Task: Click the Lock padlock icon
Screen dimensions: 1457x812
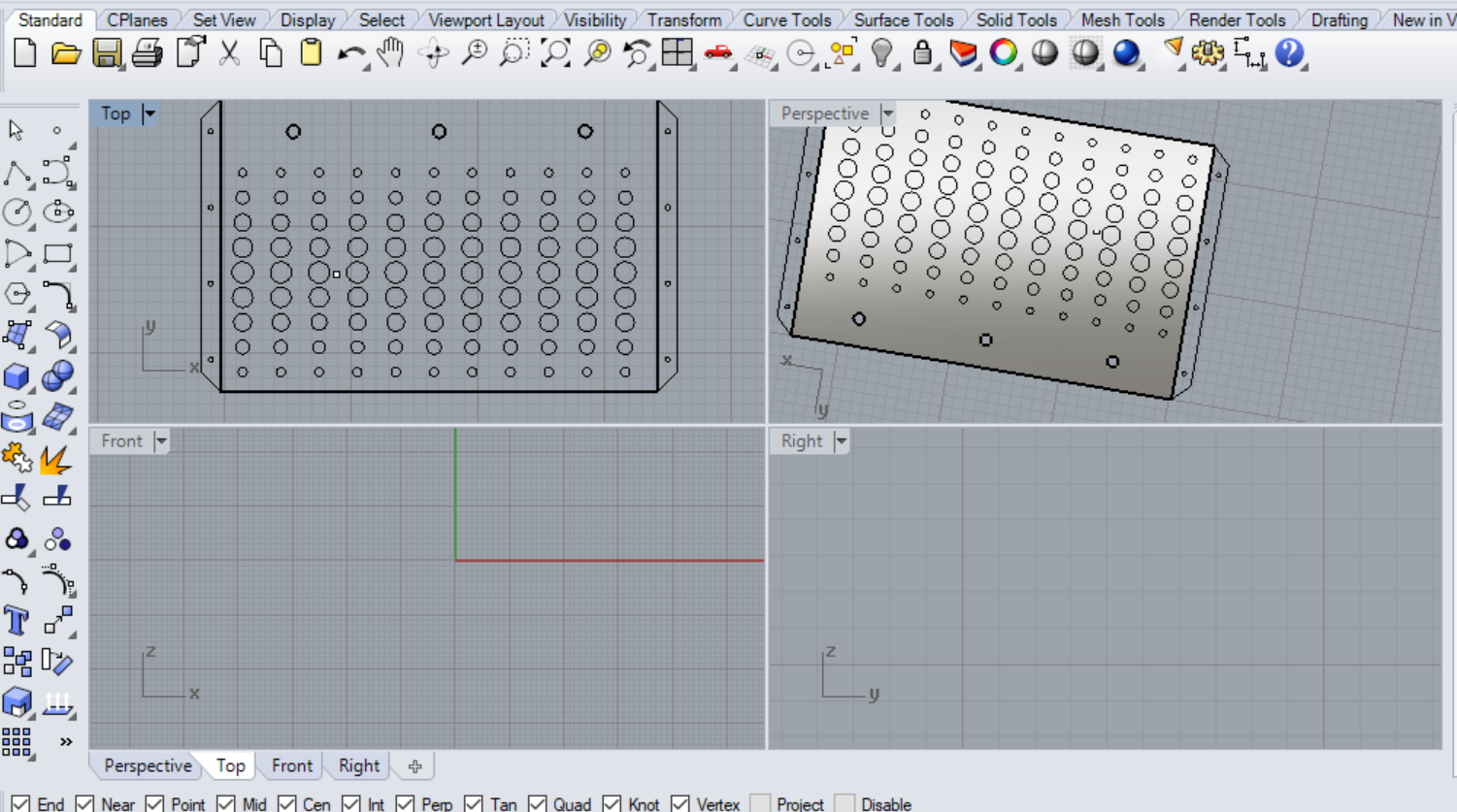Action: tap(922, 53)
